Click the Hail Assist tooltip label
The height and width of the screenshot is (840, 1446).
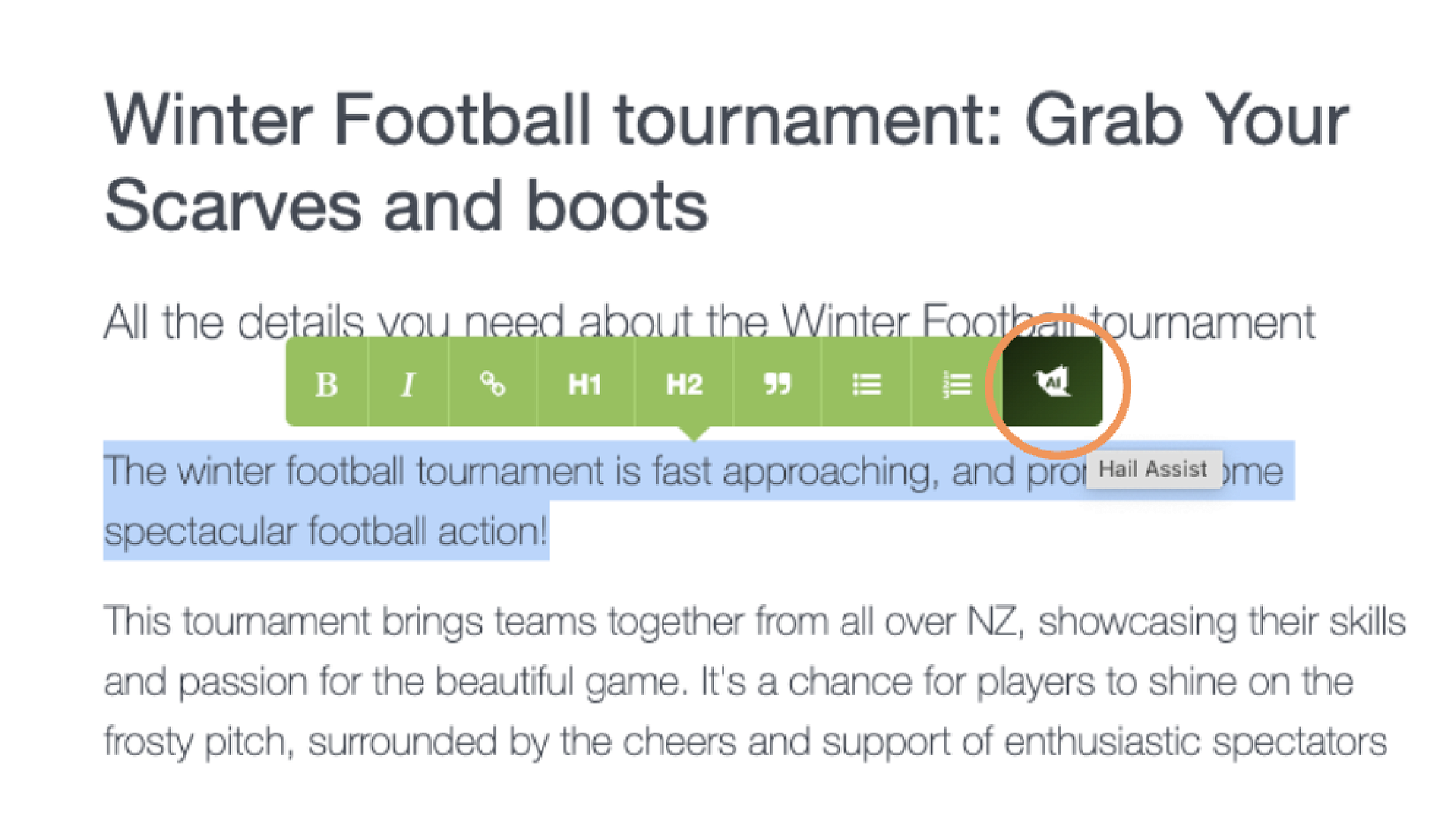pos(1153,469)
